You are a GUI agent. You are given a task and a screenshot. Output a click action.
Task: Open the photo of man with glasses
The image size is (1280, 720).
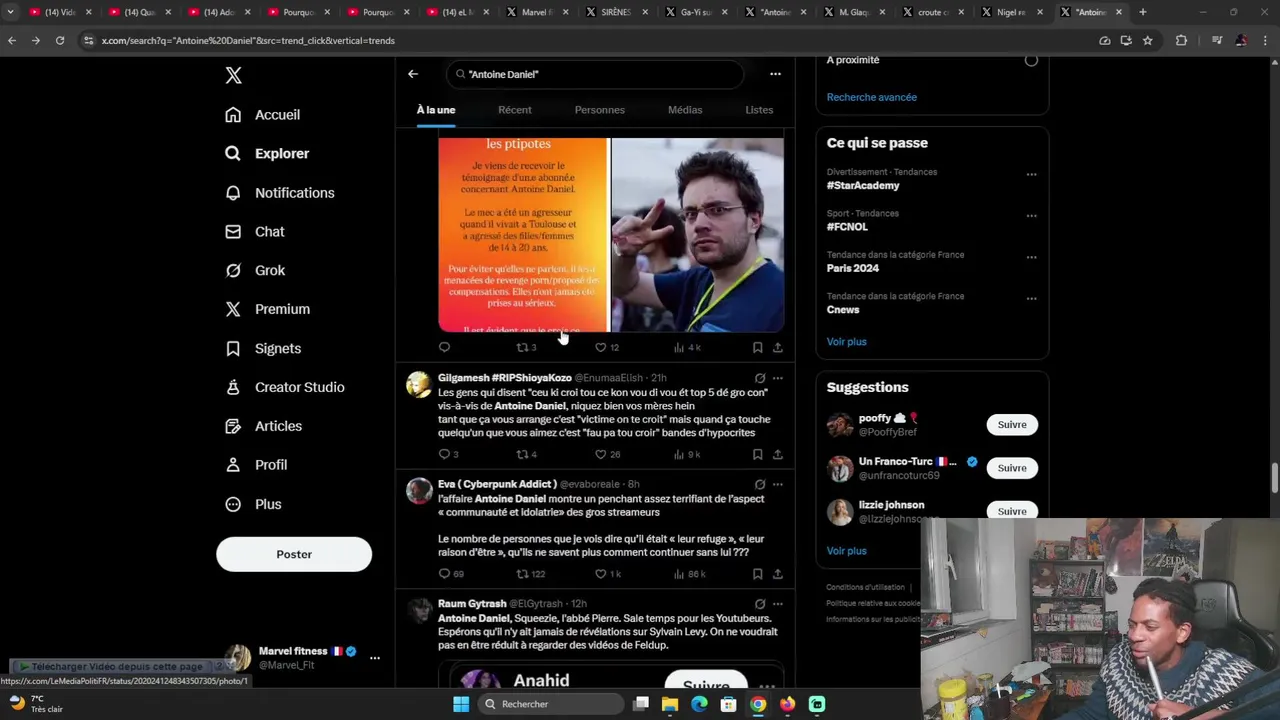[x=697, y=235]
